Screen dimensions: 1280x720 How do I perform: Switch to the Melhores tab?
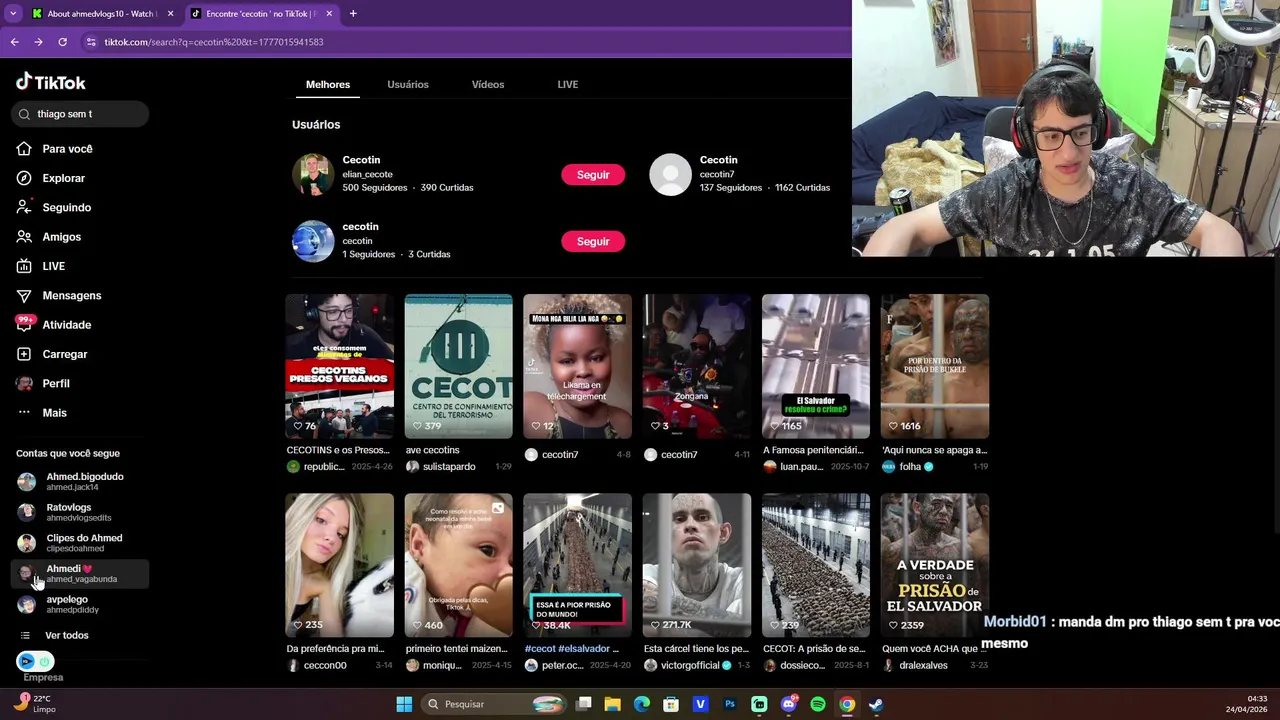(328, 85)
